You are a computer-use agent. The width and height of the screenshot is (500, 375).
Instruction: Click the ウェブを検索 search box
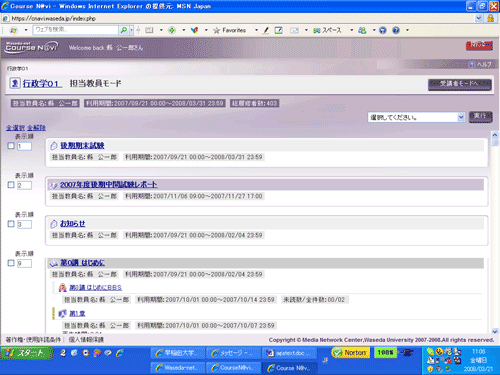[x=76, y=30]
